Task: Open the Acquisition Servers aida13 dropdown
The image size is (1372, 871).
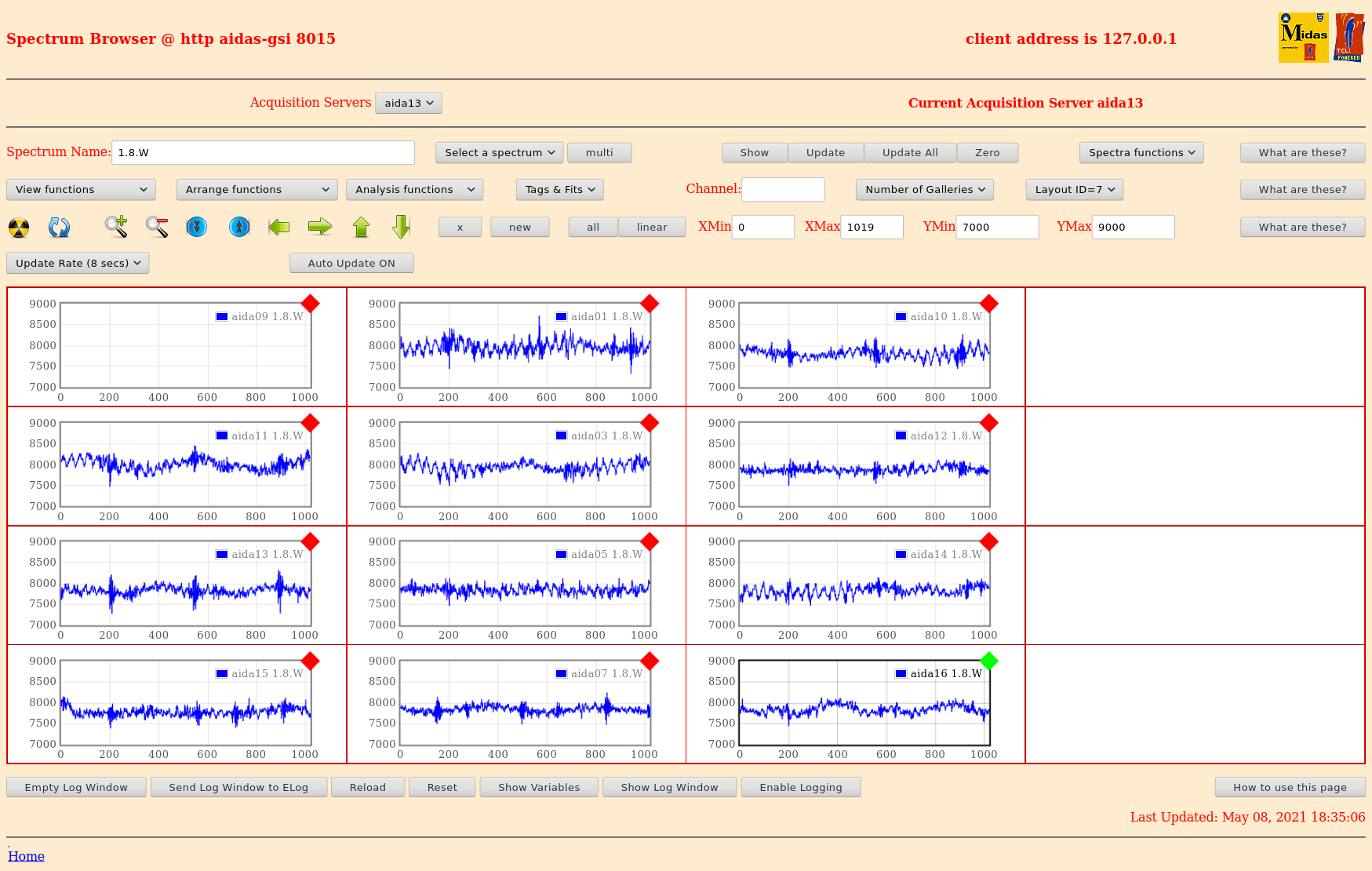Action: click(409, 104)
